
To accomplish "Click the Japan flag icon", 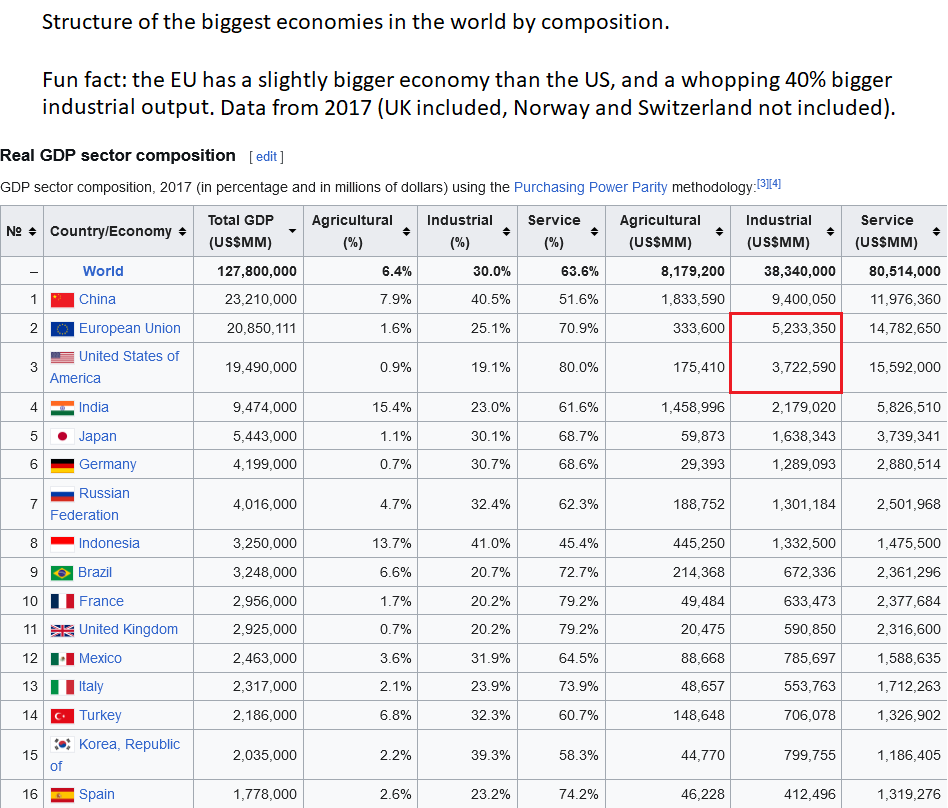I will (x=62, y=437).
